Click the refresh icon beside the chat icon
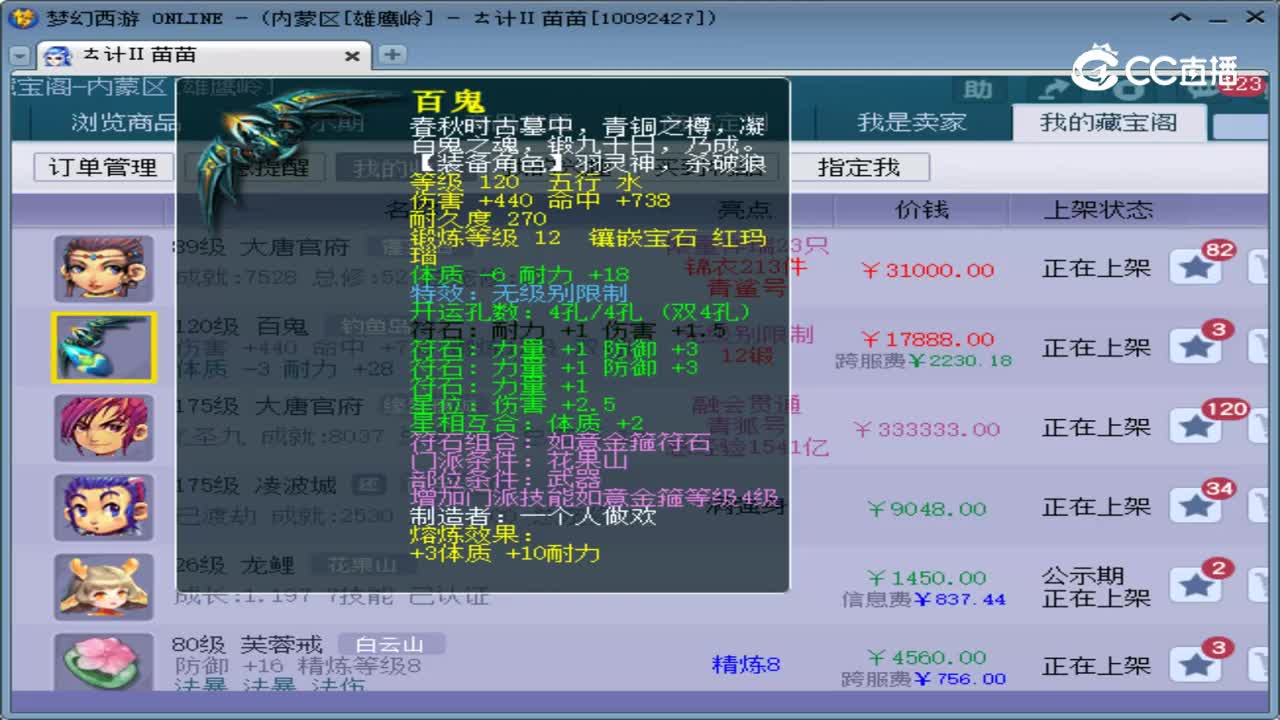This screenshot has height=720, width=1280. click(1128, 88)
